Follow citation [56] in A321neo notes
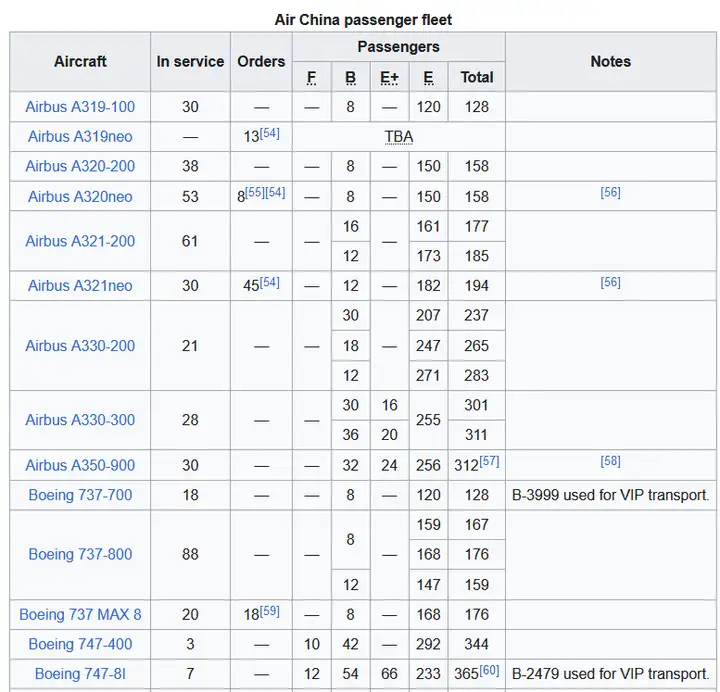The width and height of the screenshot is (720, 692). coord(610,282)
